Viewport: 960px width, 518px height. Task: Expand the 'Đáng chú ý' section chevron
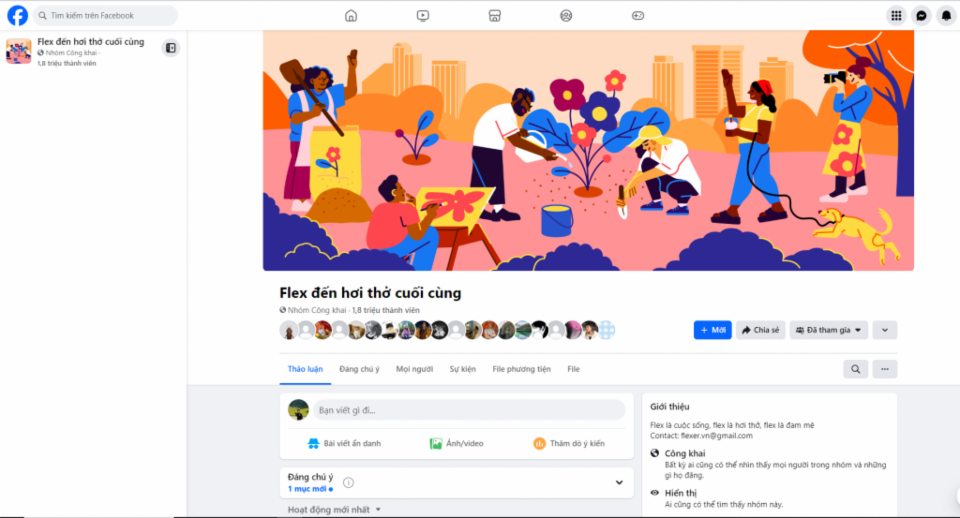click(619, 482)
